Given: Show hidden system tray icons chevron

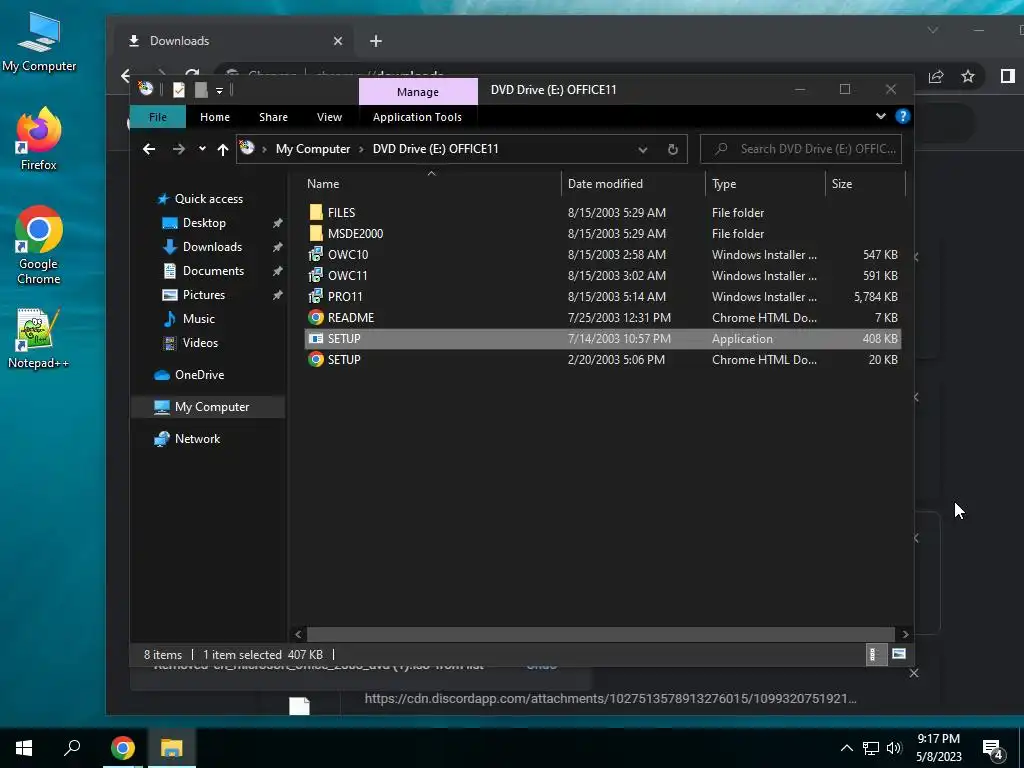Looking at the screenshot, I should [x=846, y=748].
